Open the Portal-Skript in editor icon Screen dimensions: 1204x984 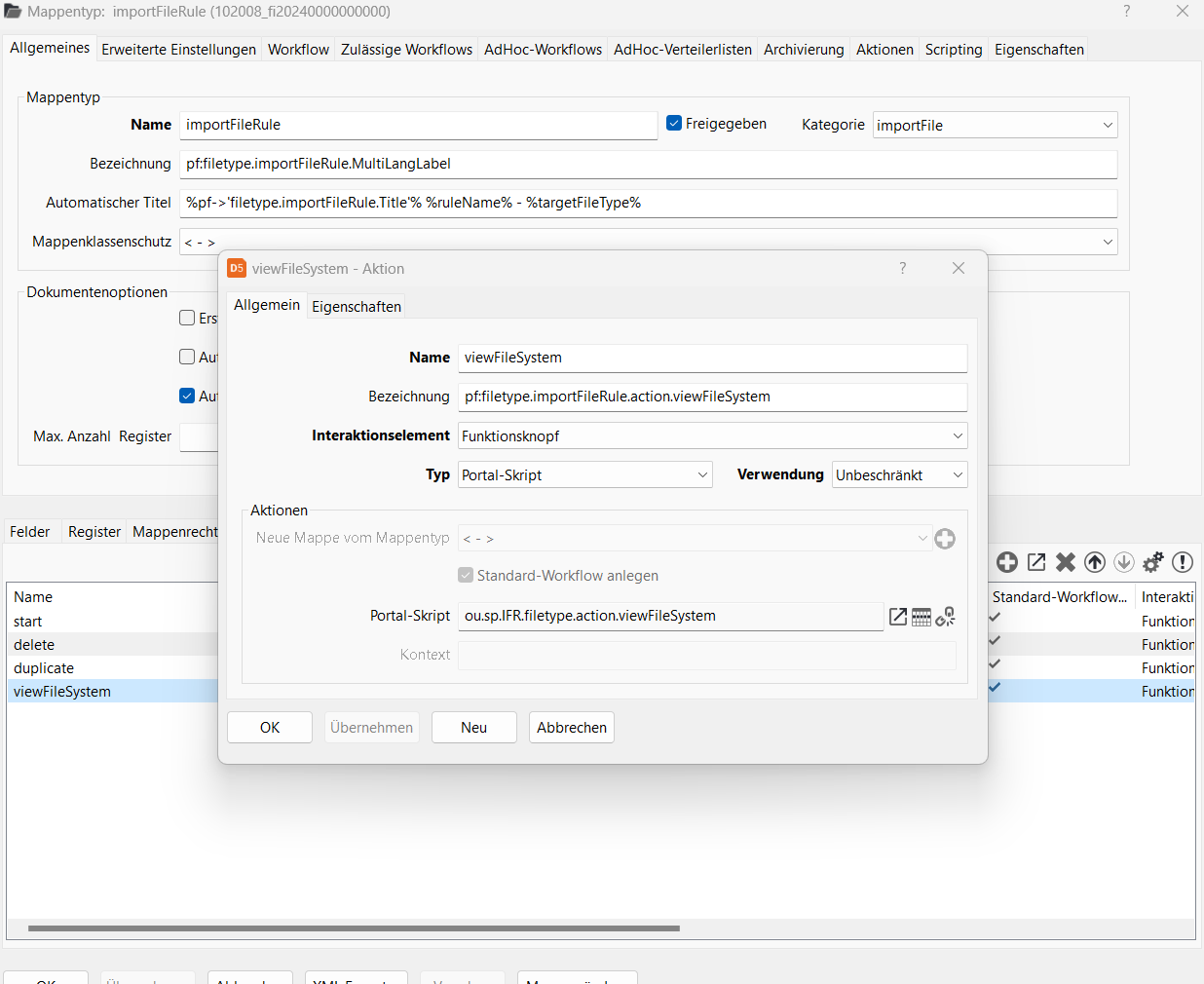click(x=898, y=617)
